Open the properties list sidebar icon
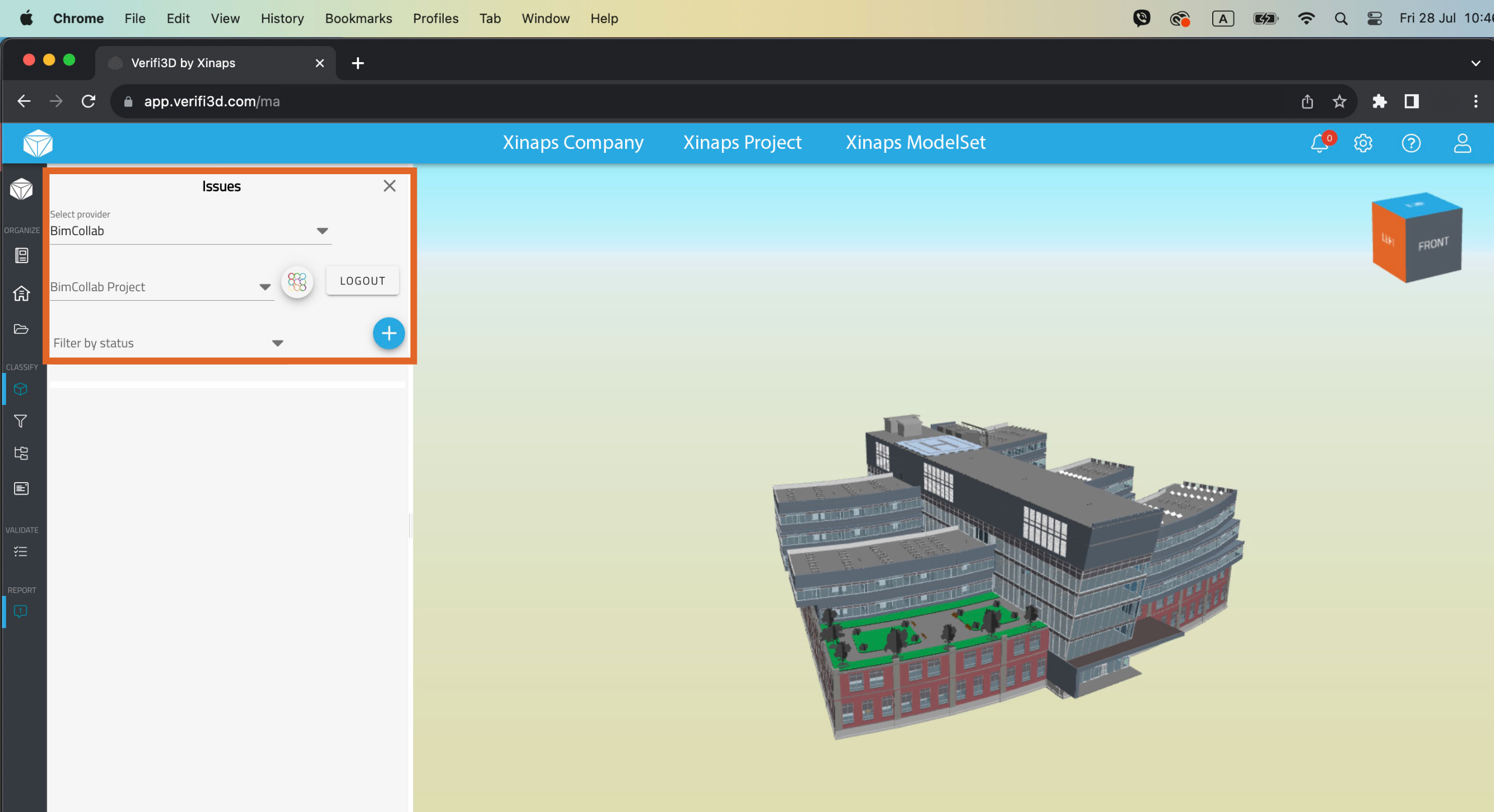Screen dimensions: 1494x812 [21, 488]
